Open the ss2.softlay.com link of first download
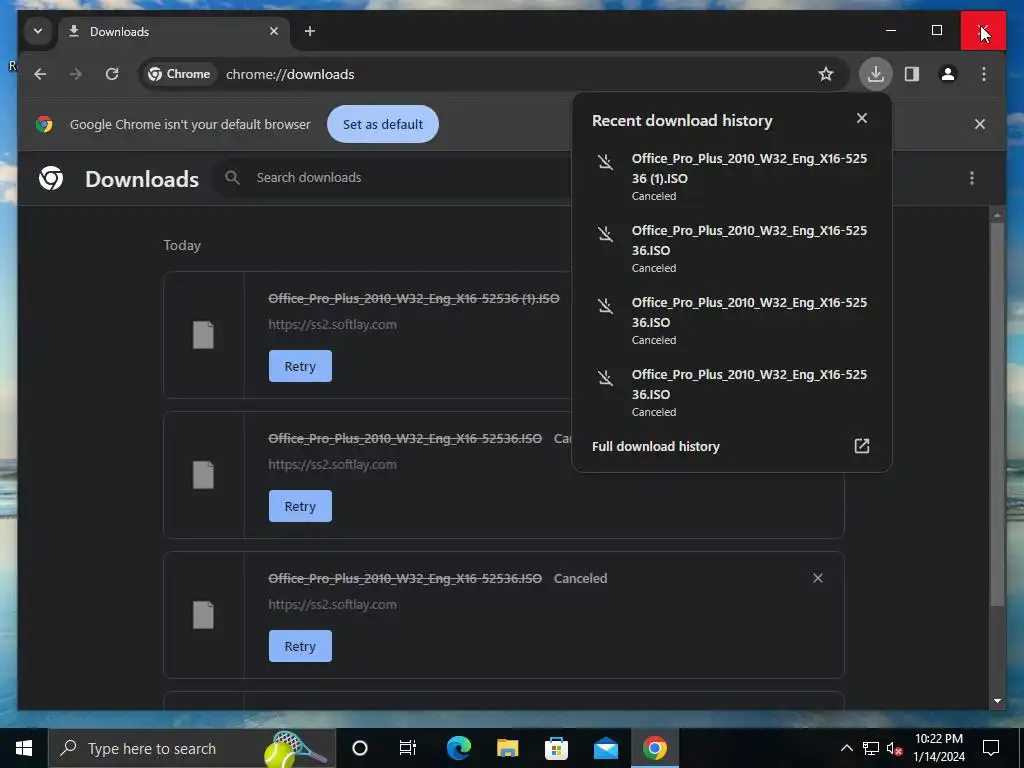The height and width of the screenshot is (768, 1024). (332, 325)
